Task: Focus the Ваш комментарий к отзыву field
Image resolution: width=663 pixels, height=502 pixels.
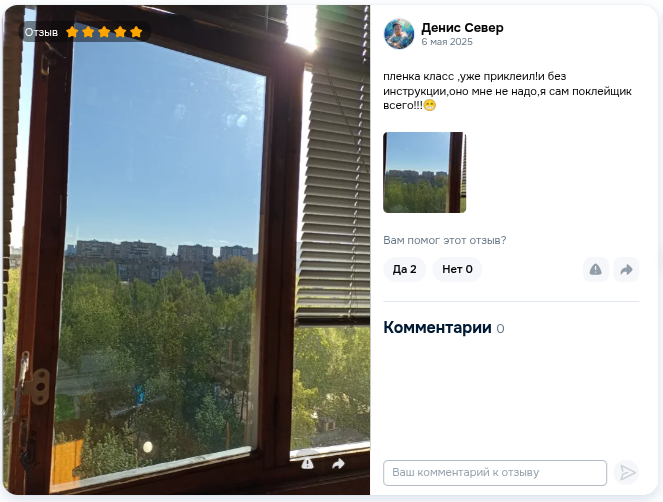Action: (495, 473)
